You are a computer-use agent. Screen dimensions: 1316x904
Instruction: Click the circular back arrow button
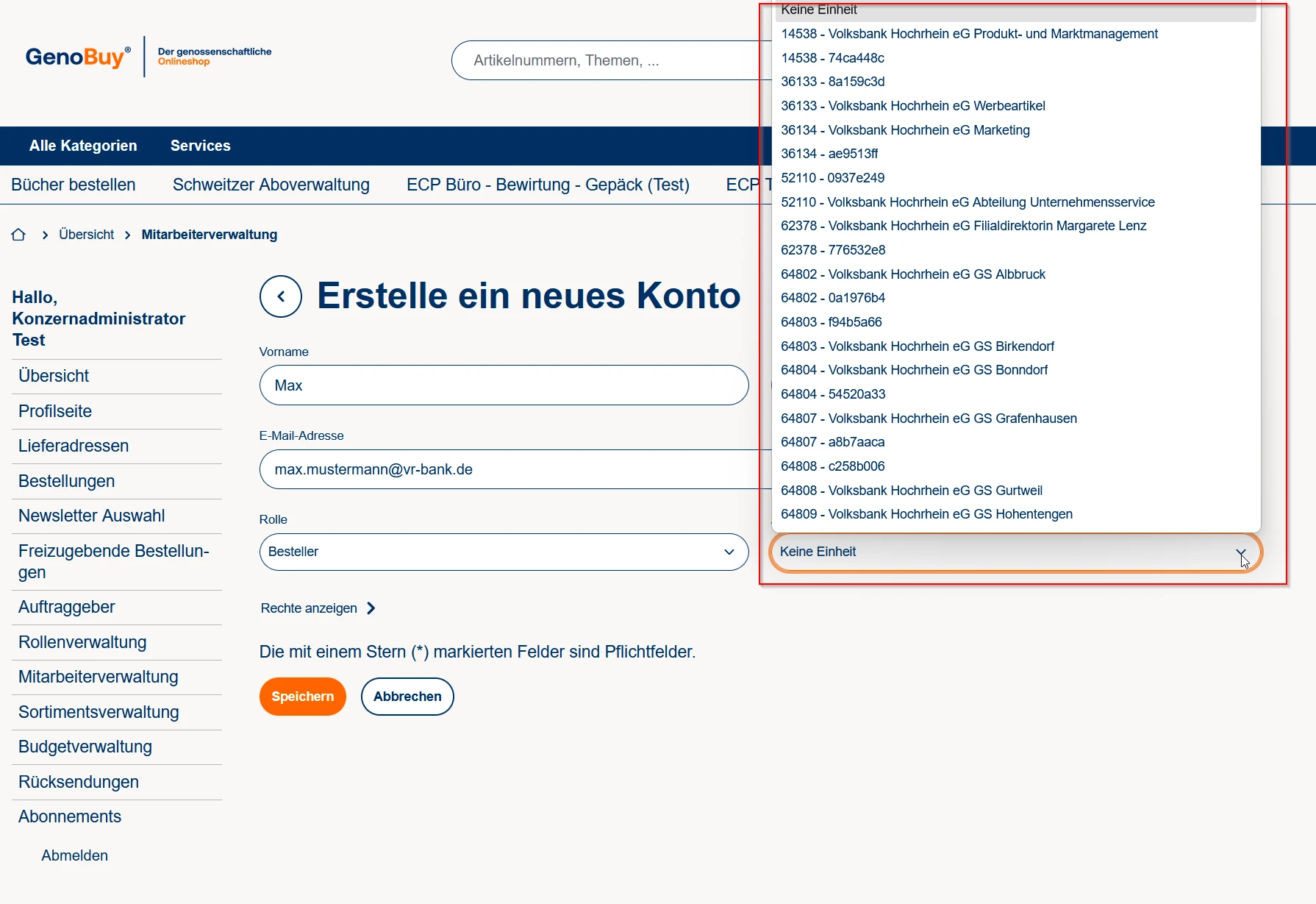[280, 296]
